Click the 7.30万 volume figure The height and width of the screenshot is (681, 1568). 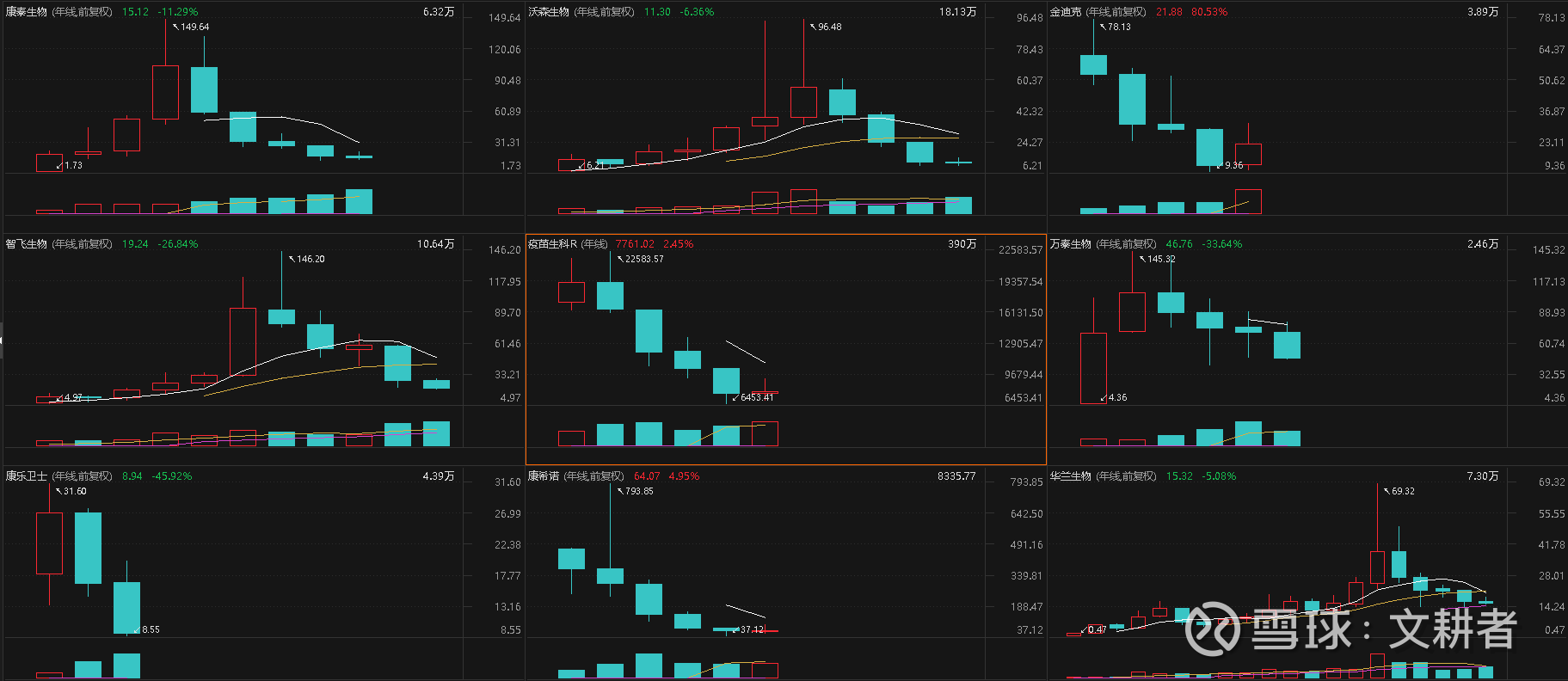1483,476
